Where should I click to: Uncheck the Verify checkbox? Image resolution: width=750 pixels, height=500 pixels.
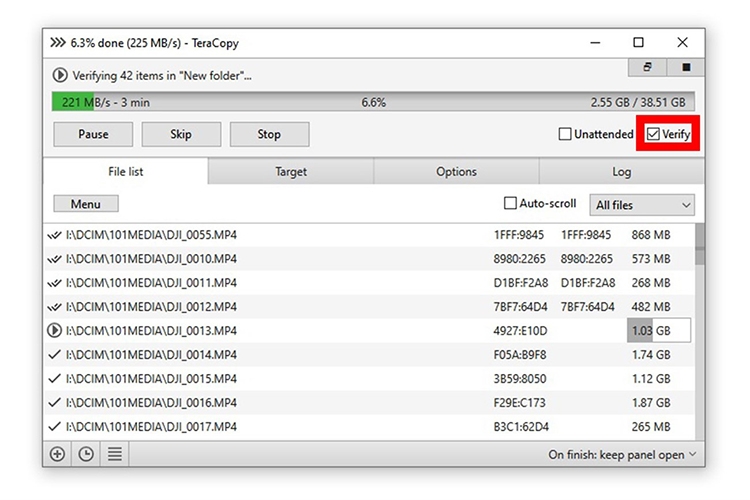pos(653,134)
